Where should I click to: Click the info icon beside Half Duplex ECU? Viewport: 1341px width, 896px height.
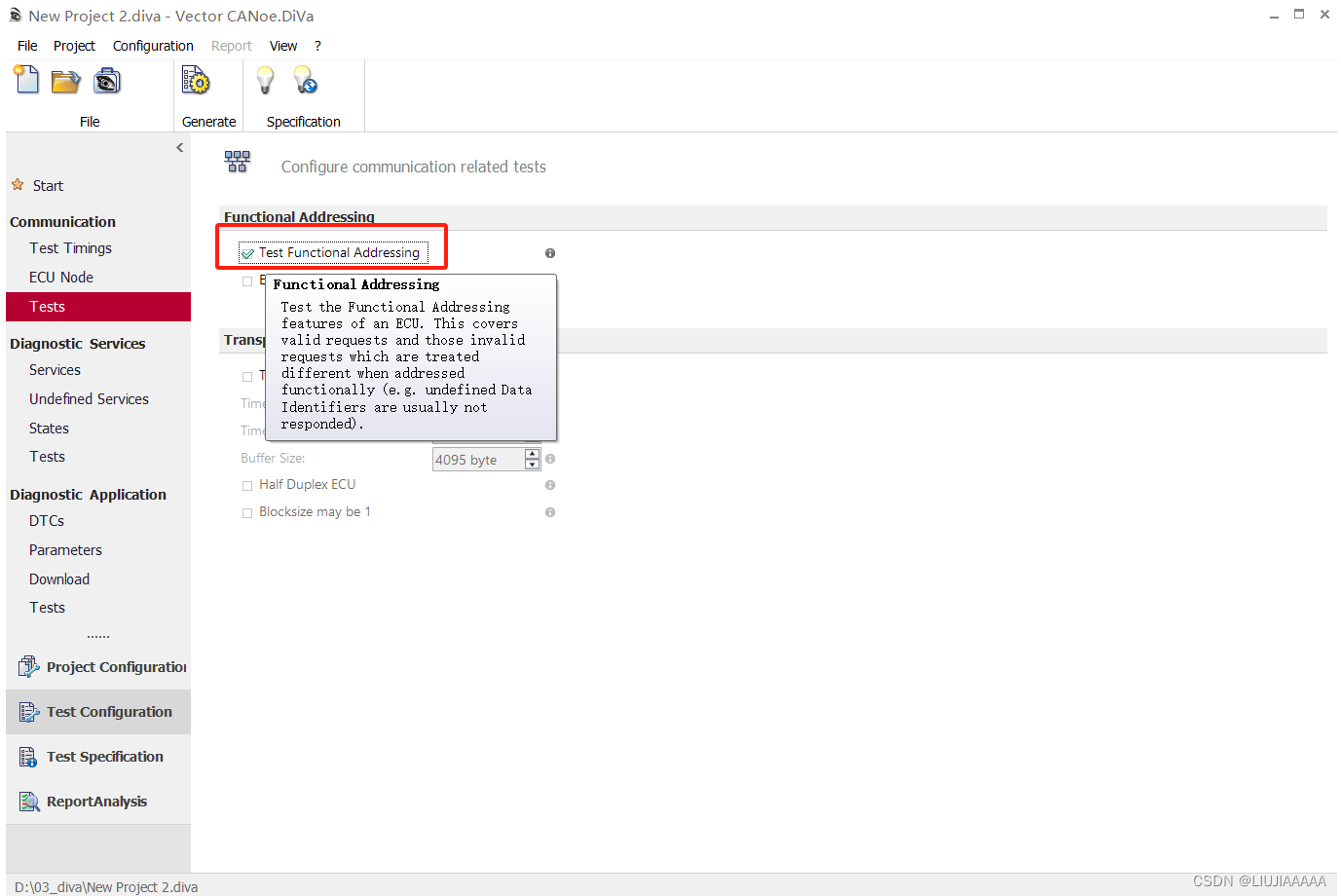(550, 485)
